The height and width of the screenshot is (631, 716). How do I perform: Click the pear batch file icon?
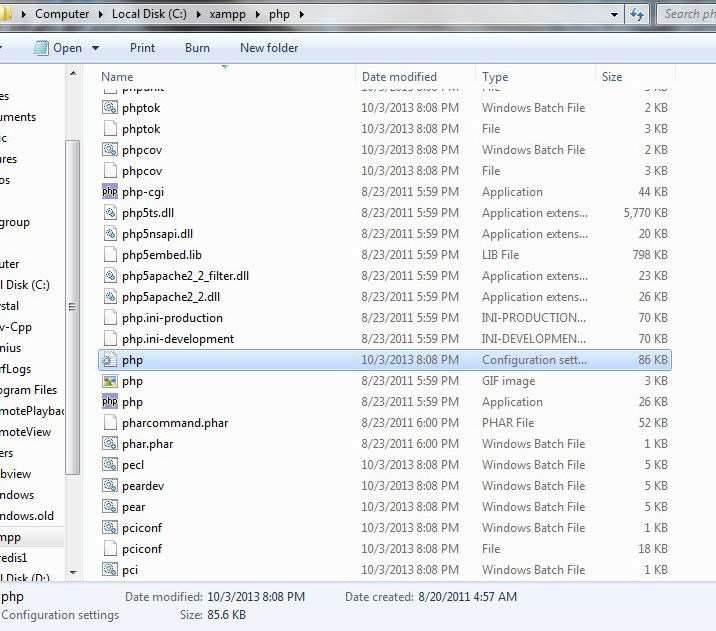point(110,507)
